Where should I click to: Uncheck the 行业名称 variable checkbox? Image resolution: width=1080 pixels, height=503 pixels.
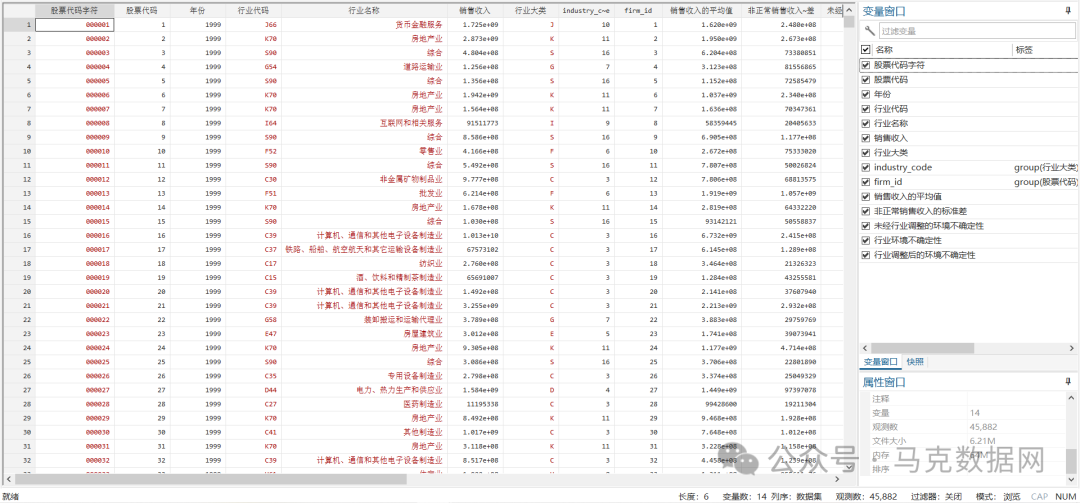[x=866, y=123]
